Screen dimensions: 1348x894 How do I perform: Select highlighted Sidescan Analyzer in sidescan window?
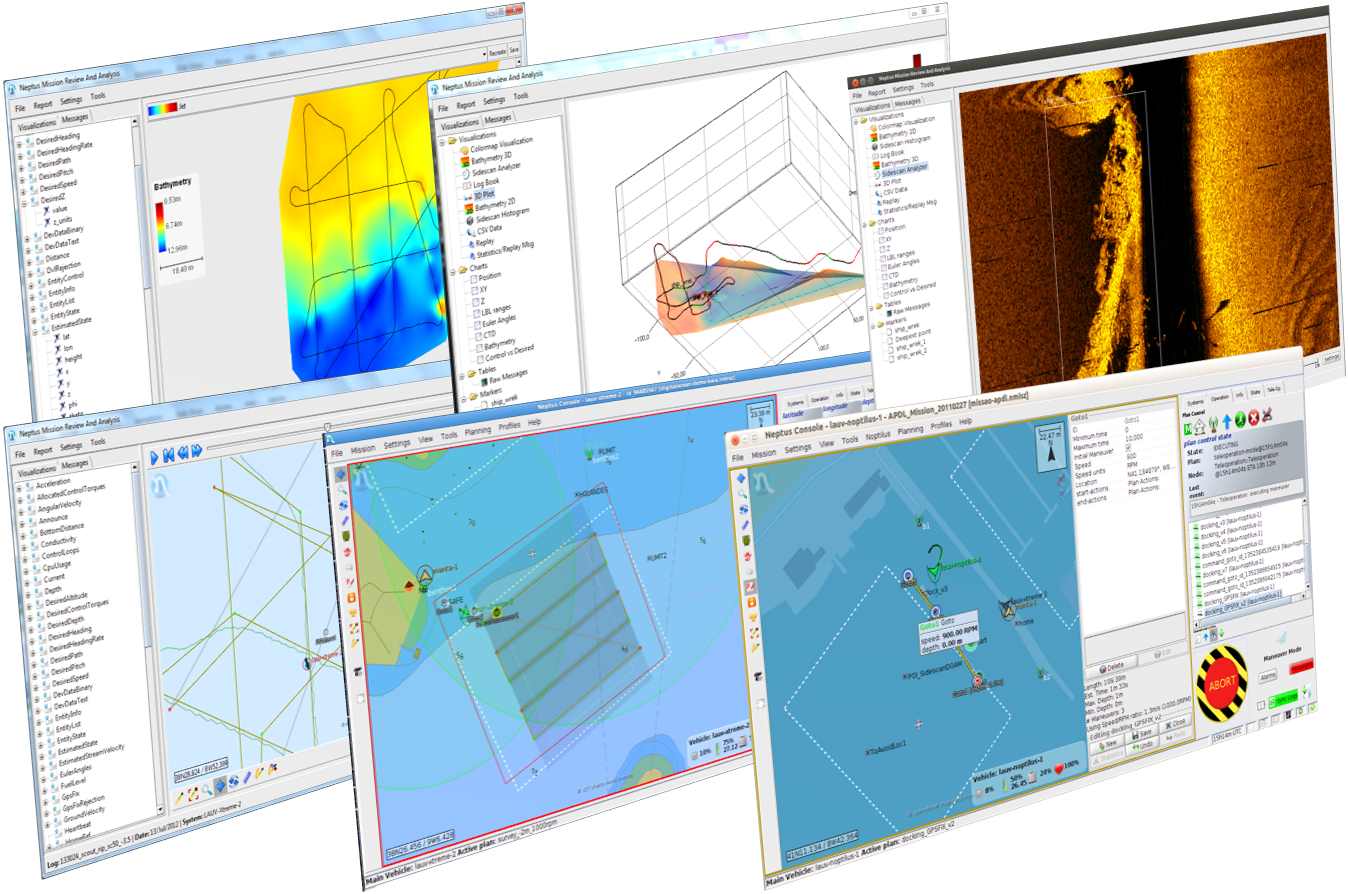(905, 171)
